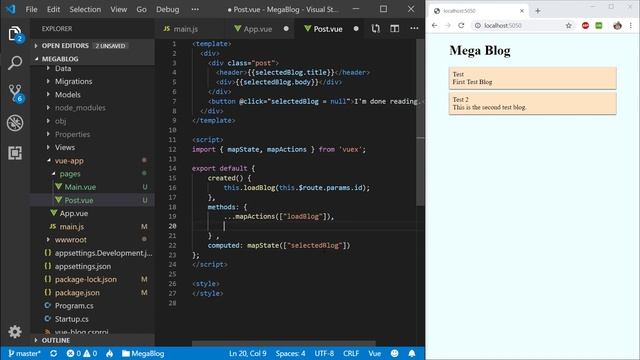Click the MegaBlog folder status item

tap(143, 353)
